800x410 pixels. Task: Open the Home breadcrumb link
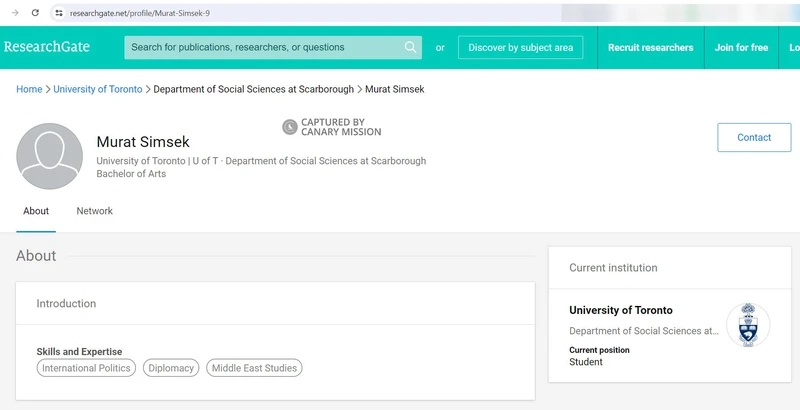coord(29,89)
